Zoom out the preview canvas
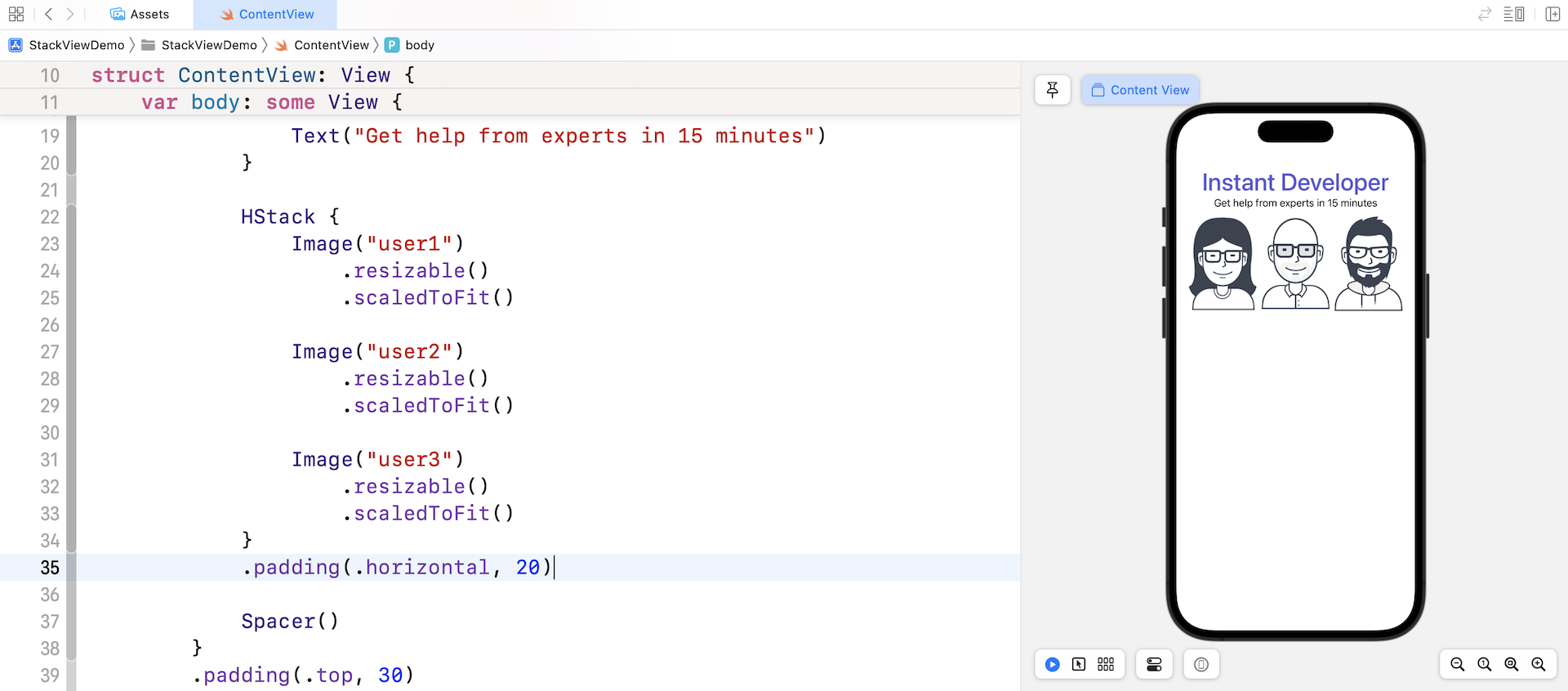 pos(1458,664)
